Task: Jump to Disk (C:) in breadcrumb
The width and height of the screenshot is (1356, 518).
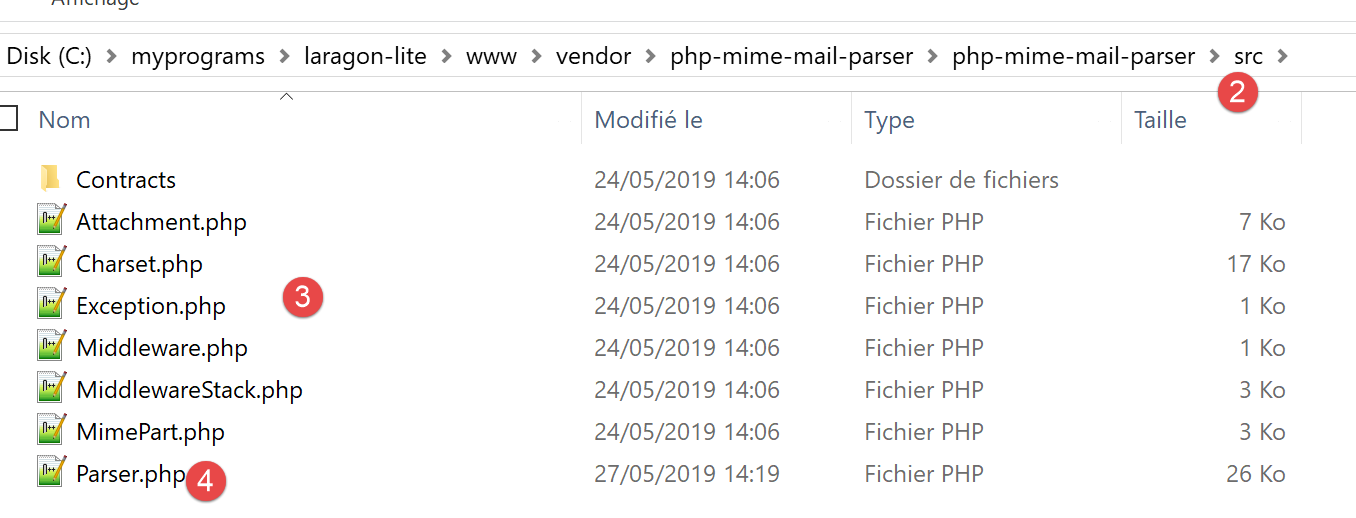Action: [x=49, y=56]
